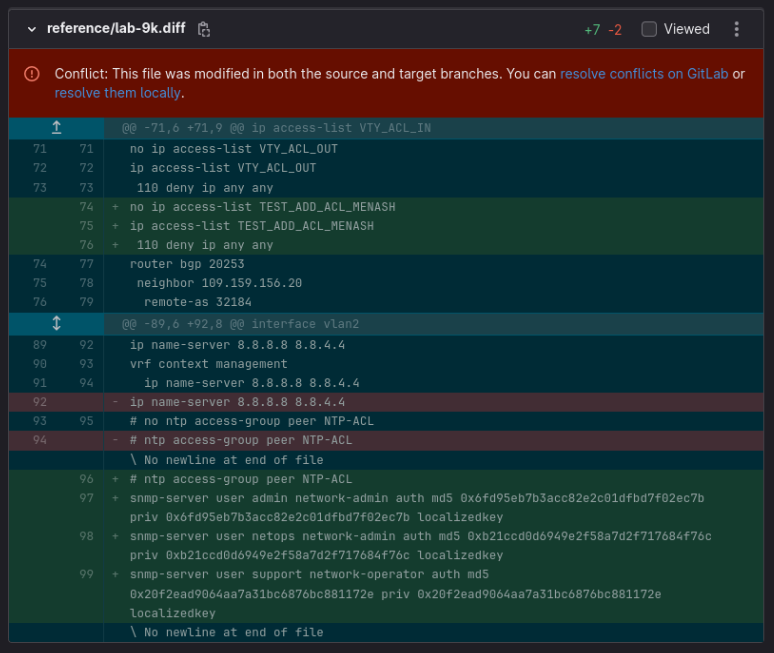Select new line number 74 on added line

tap(86, 207)
